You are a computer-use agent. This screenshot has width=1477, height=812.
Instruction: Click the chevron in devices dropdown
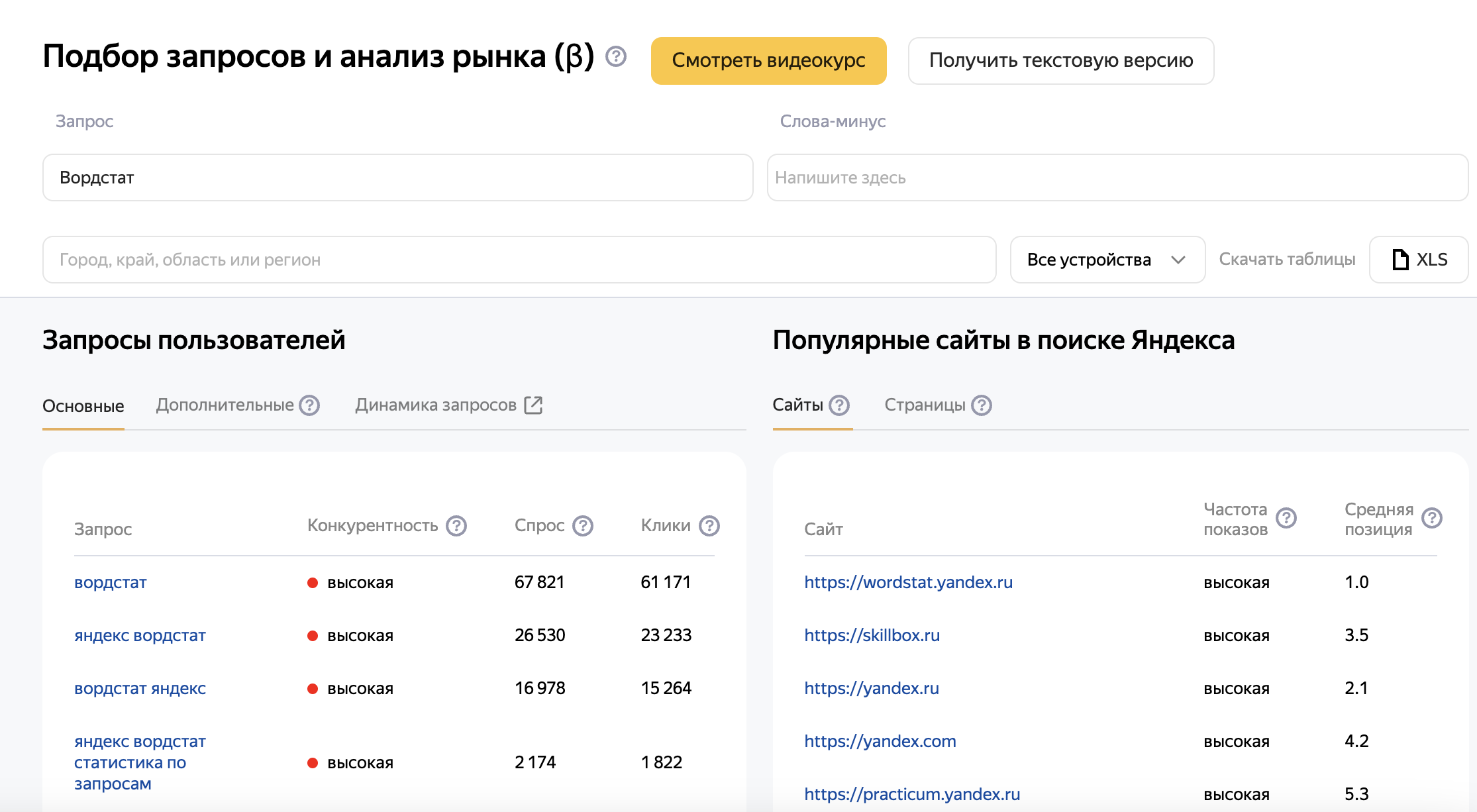(1178, 260)
